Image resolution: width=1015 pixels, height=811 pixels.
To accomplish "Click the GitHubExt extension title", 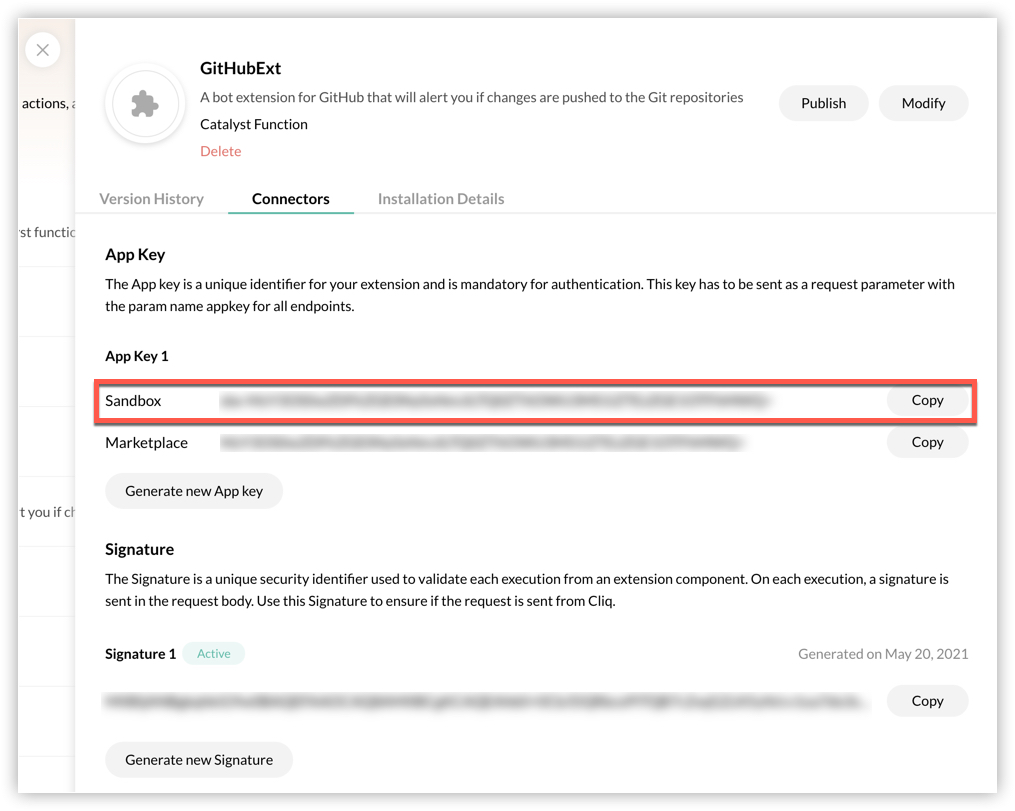I will pos(241,68).
